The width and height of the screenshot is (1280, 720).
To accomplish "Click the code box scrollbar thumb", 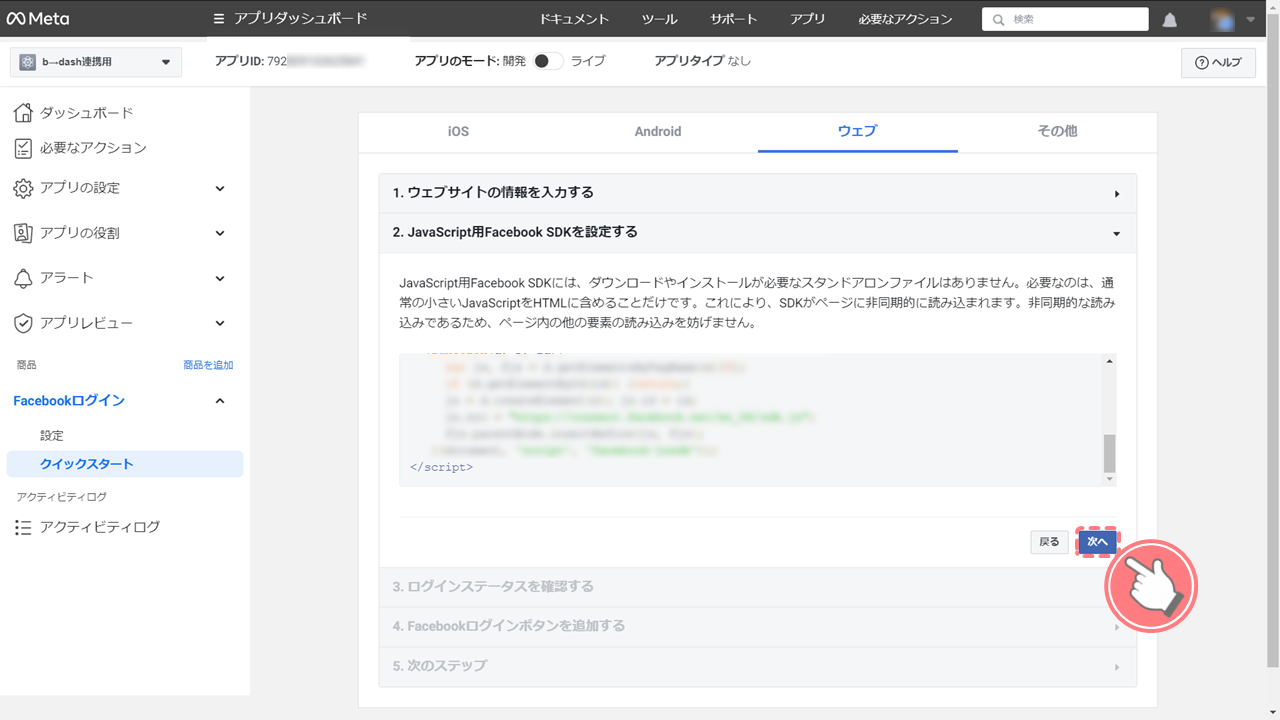I will pyautogui.click(x=1109, y=453).
